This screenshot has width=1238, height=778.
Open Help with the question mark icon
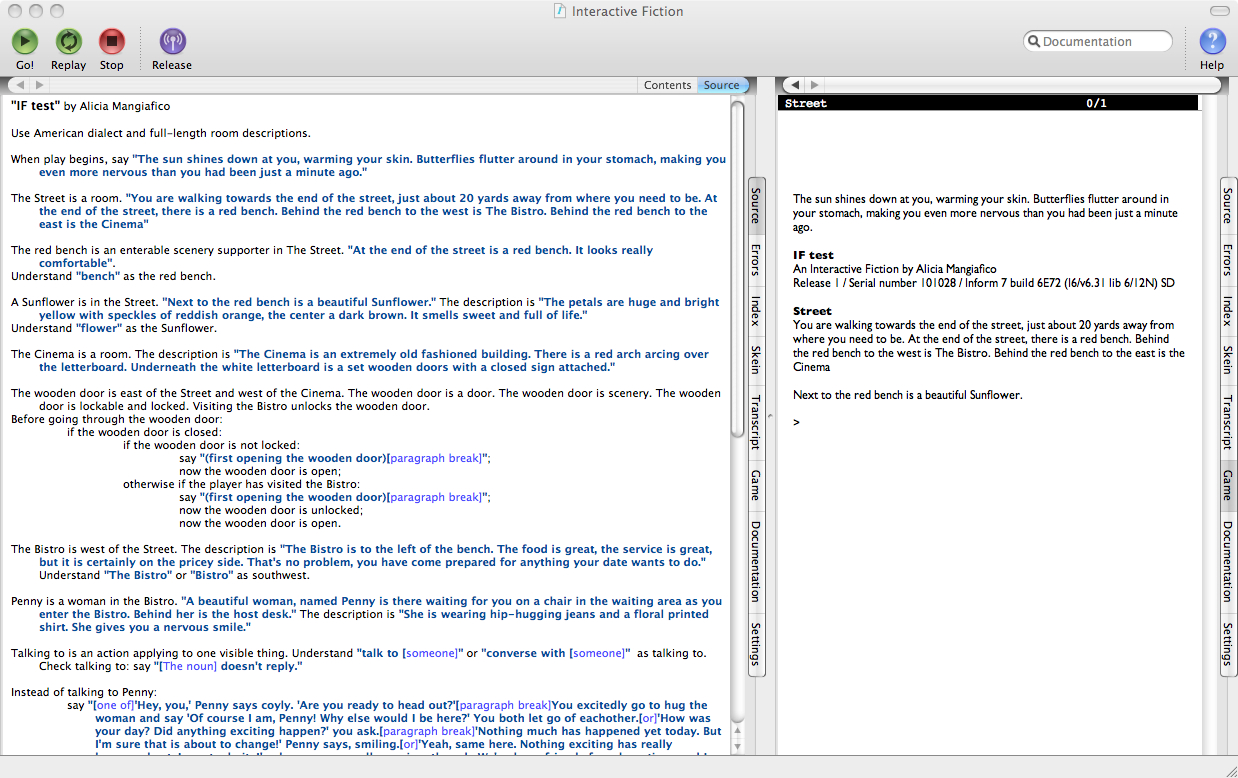coord(1212,42)
